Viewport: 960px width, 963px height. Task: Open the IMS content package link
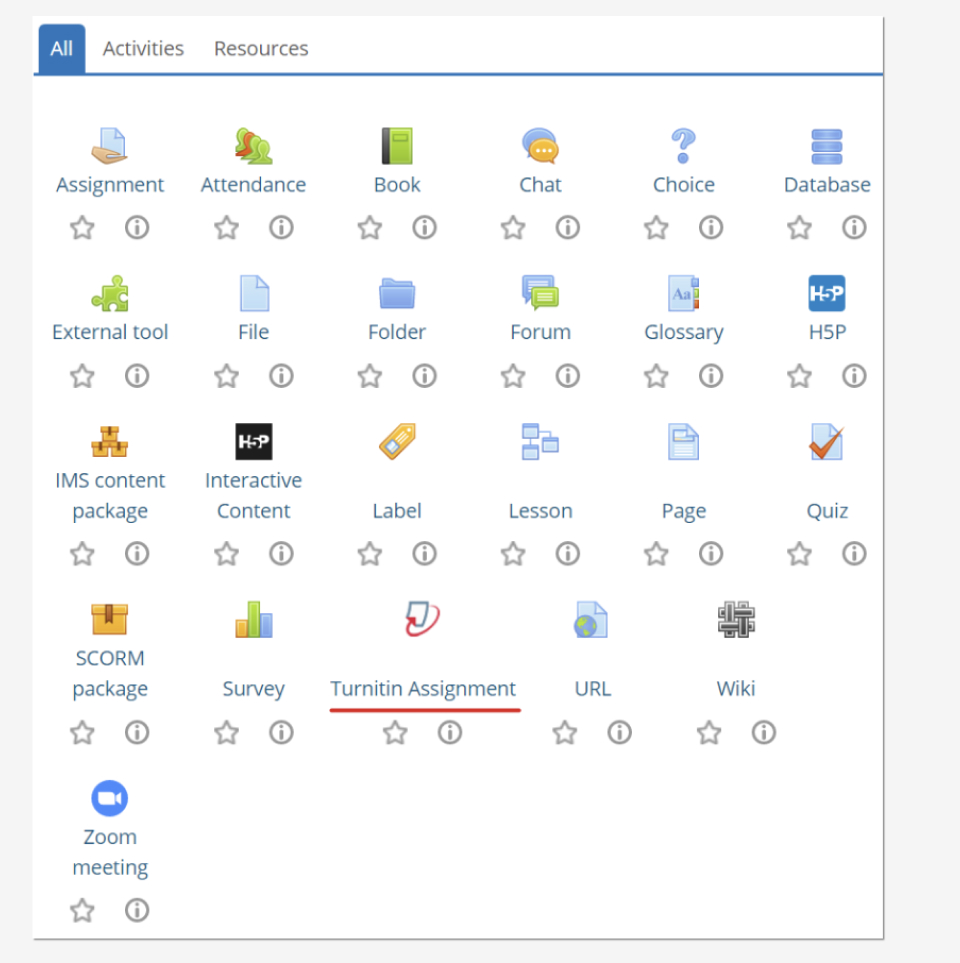pos(110,495)
